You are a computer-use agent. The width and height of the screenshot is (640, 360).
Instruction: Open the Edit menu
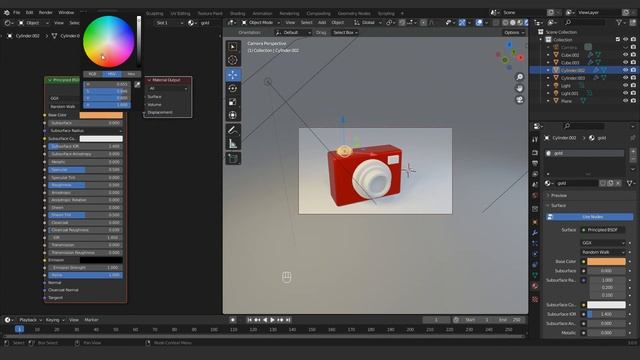click(29, 13)
